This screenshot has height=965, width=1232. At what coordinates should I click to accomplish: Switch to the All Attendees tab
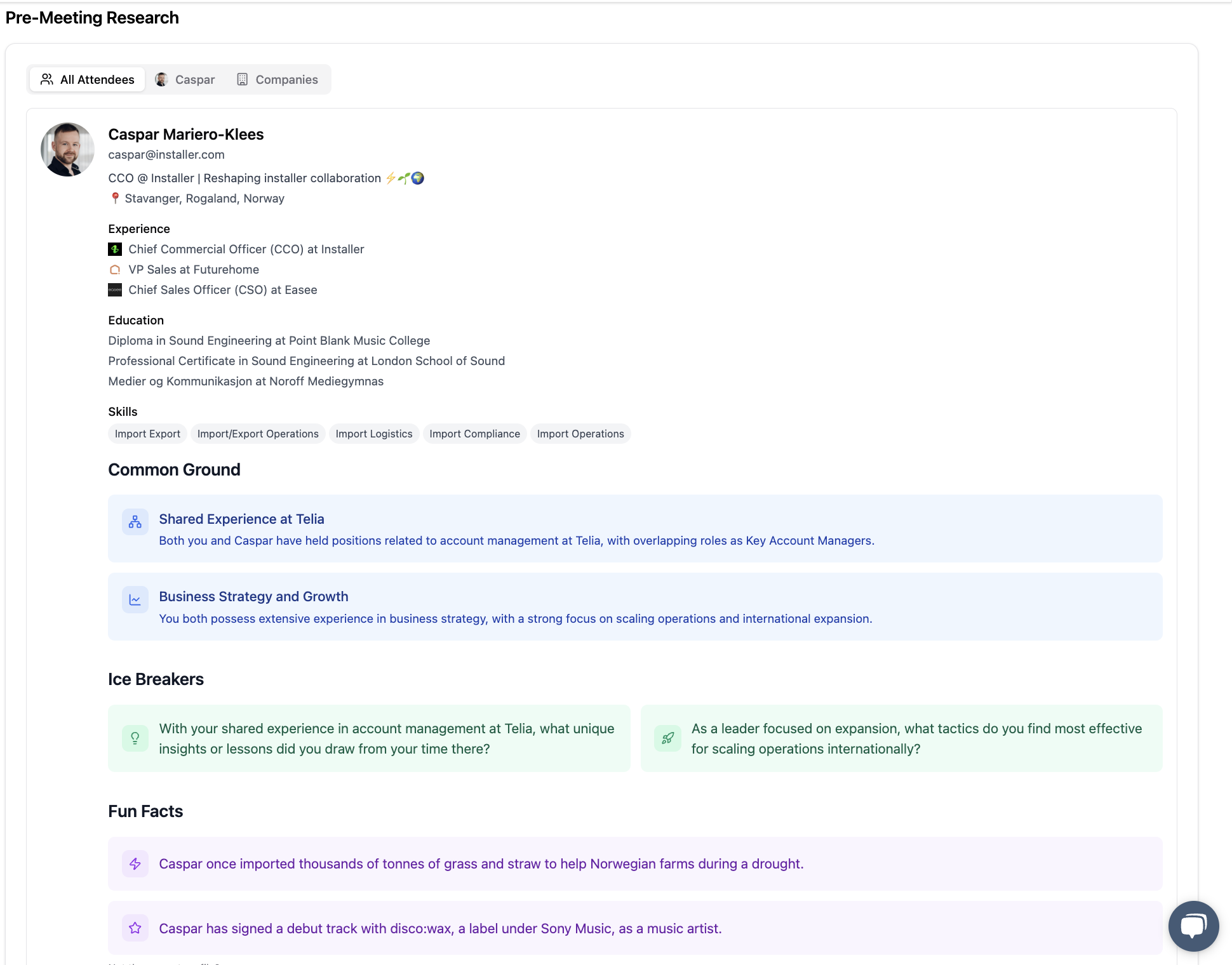click(x=88, y=79)
